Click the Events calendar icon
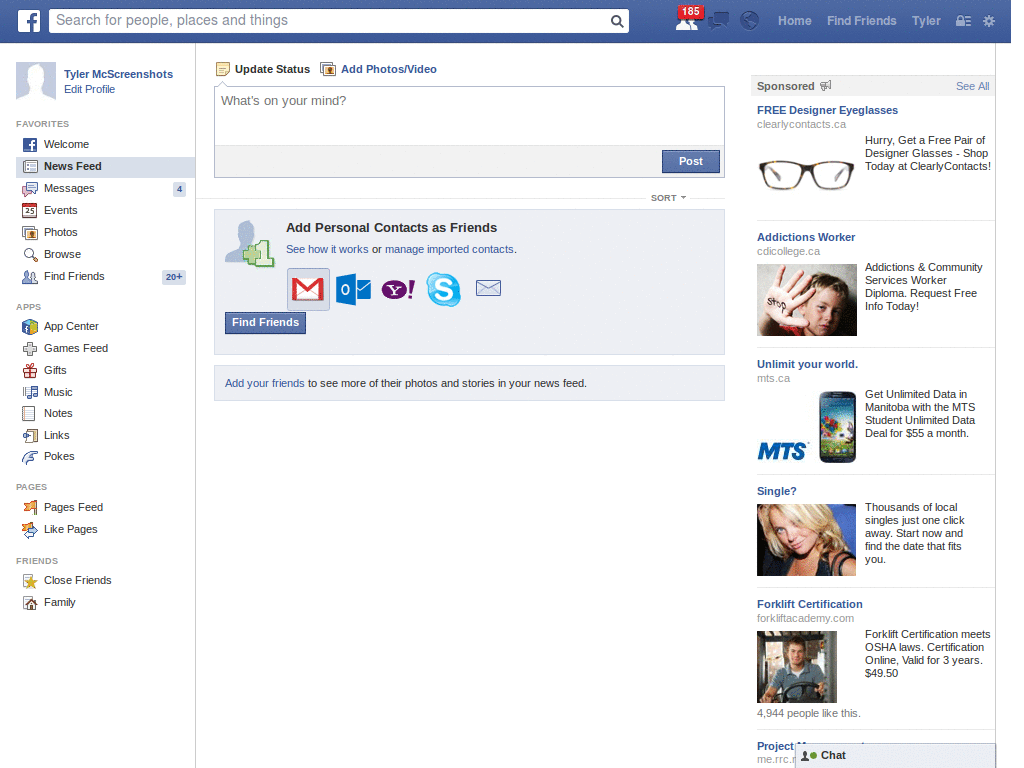The height and width of the screenshot is (768, 1024). (x=29, y=210)
